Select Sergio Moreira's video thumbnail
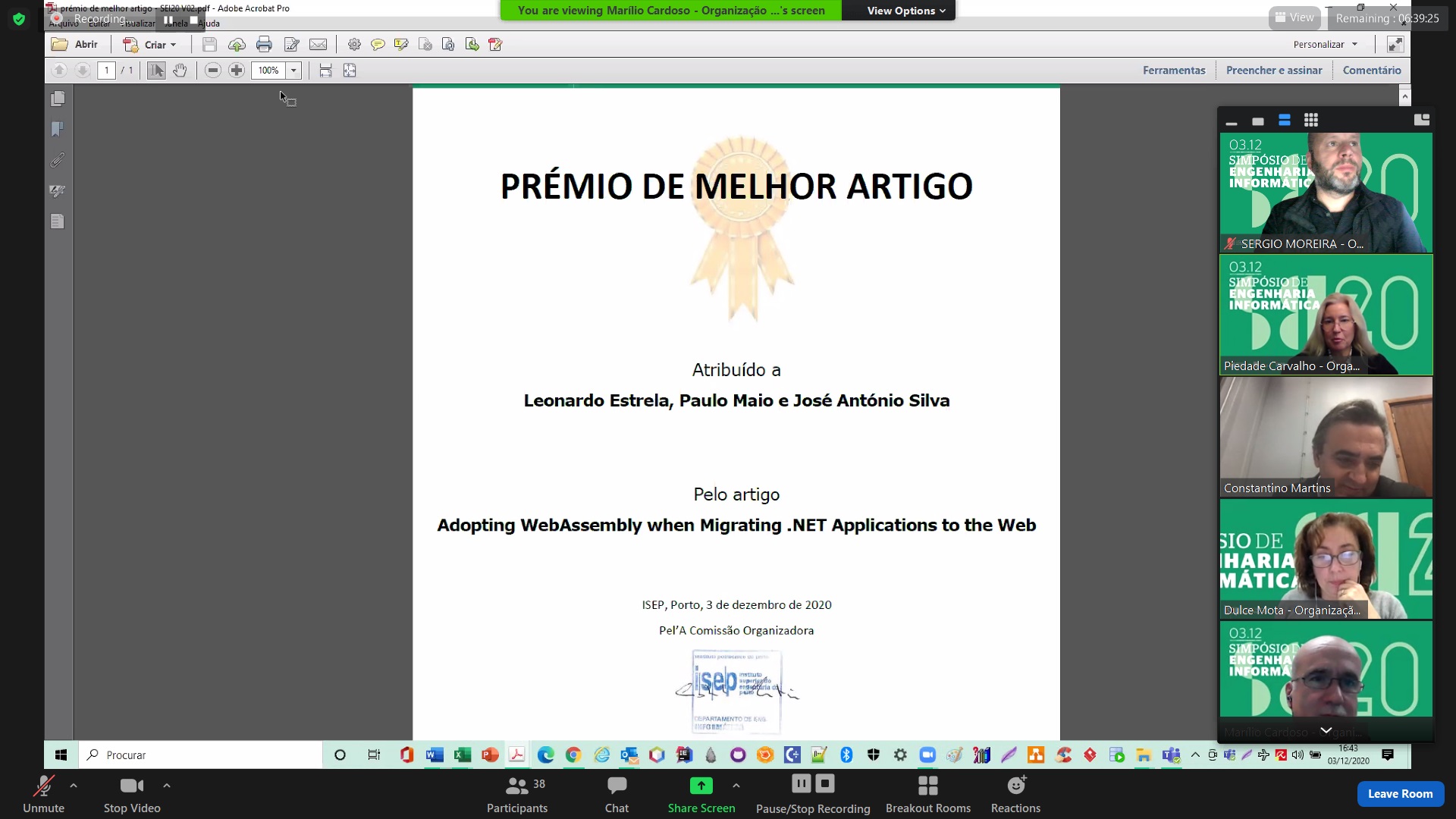The height and width of the screenshot is (819, 1456). tap(1326, 193)
